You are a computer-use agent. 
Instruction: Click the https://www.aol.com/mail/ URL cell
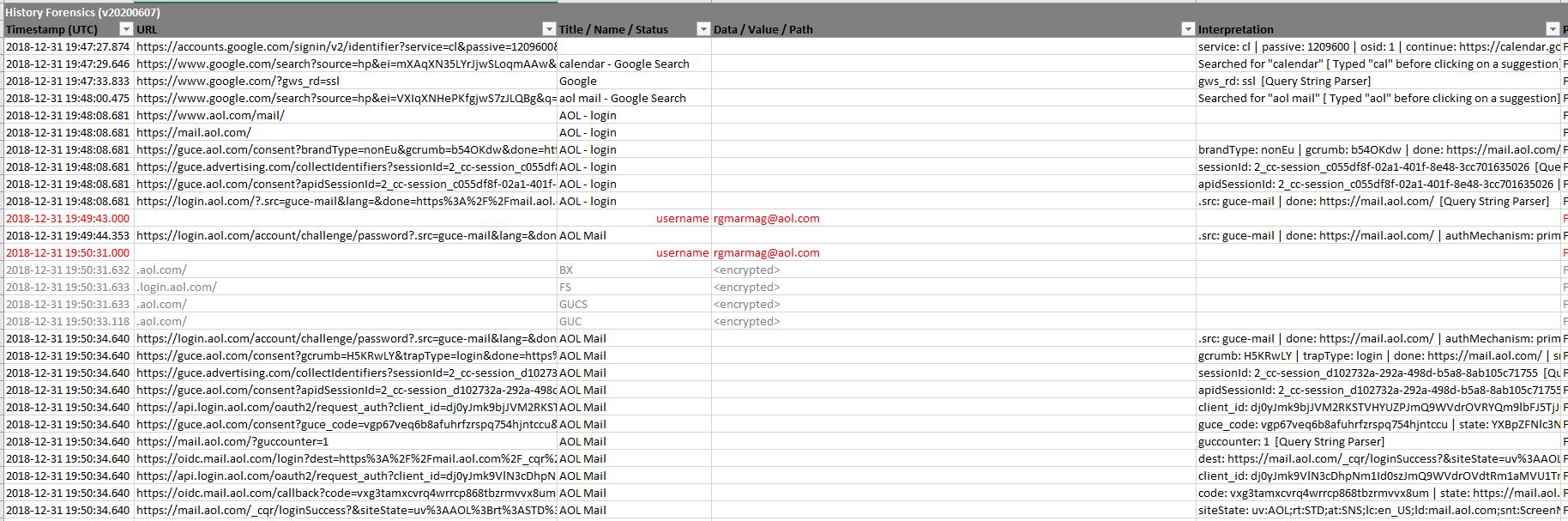tap(210, 115)
